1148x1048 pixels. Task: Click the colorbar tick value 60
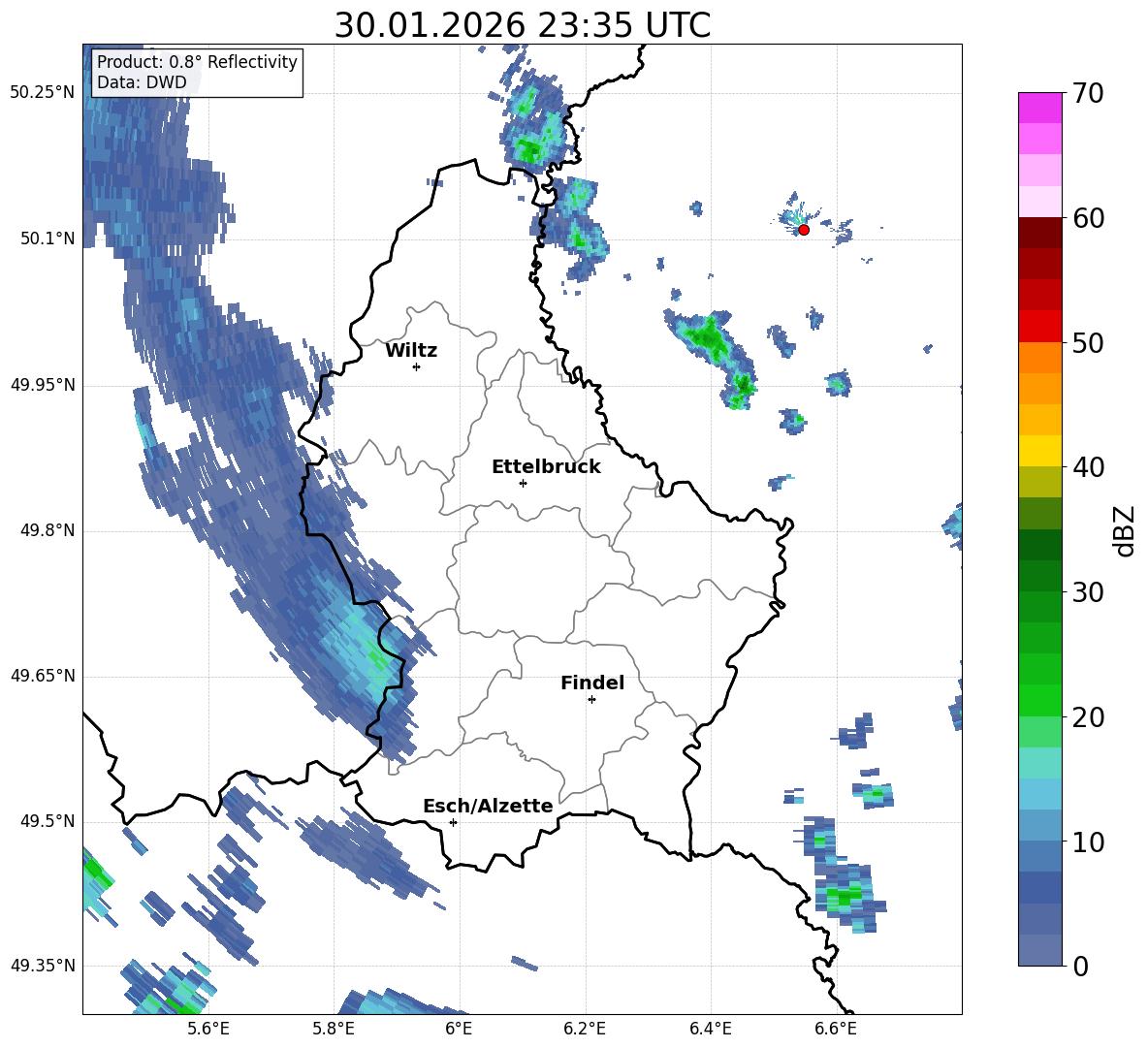pyautogui.click(x=1087, y=218)
